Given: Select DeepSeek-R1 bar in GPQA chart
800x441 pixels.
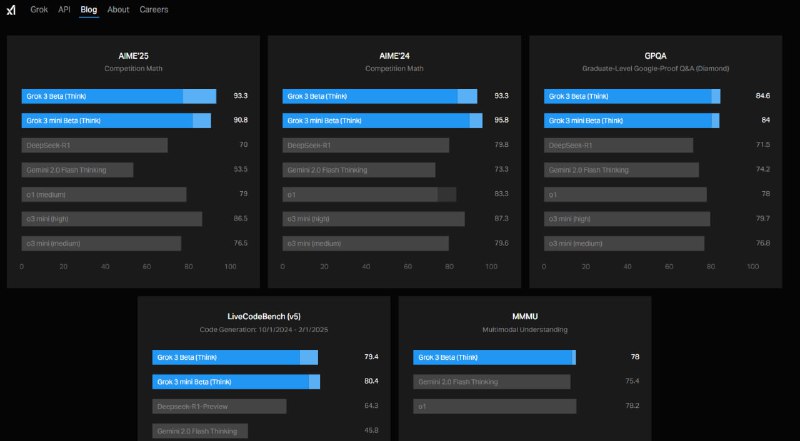Looking at the screenshot, I should 618,145.
